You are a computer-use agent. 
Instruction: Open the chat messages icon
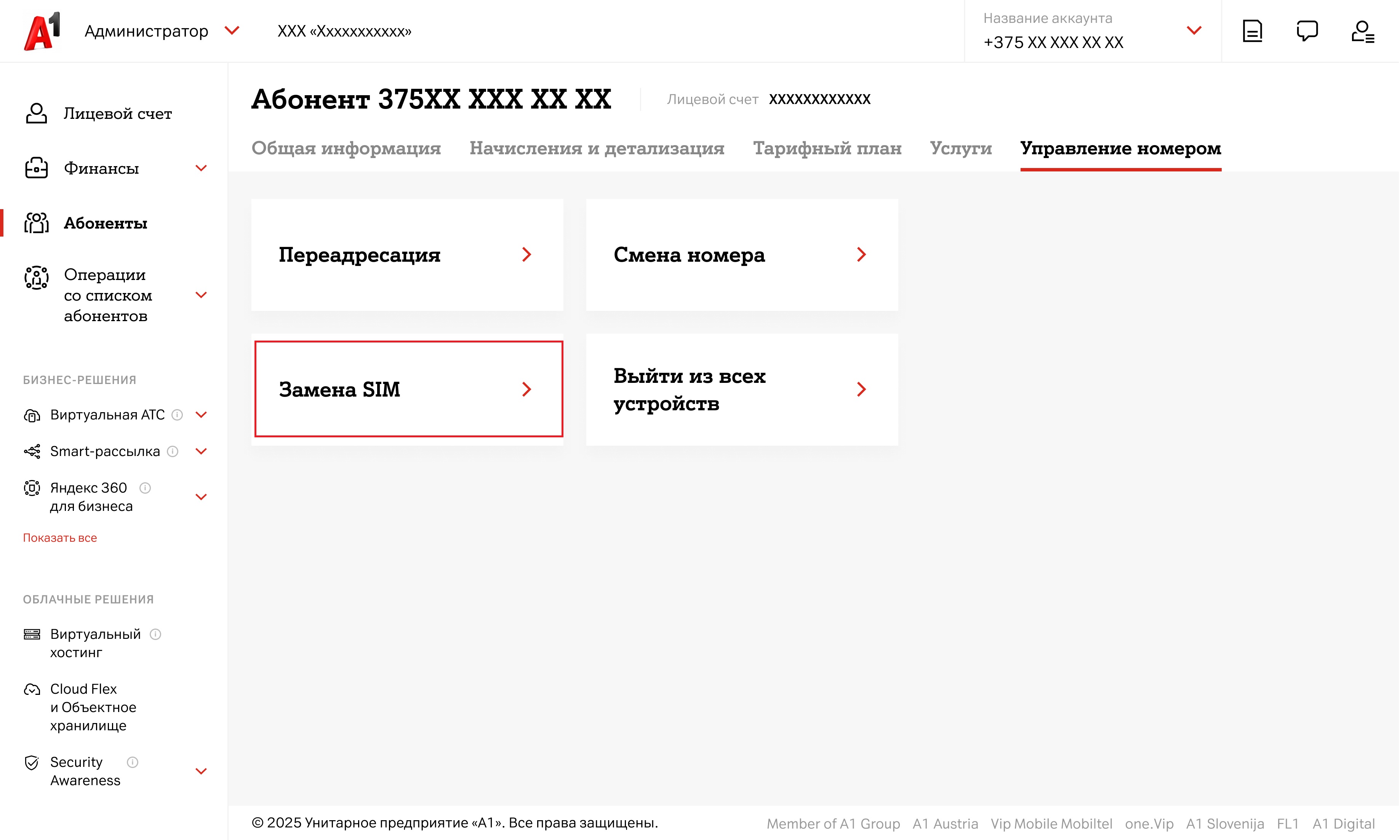pos(1307,31)
